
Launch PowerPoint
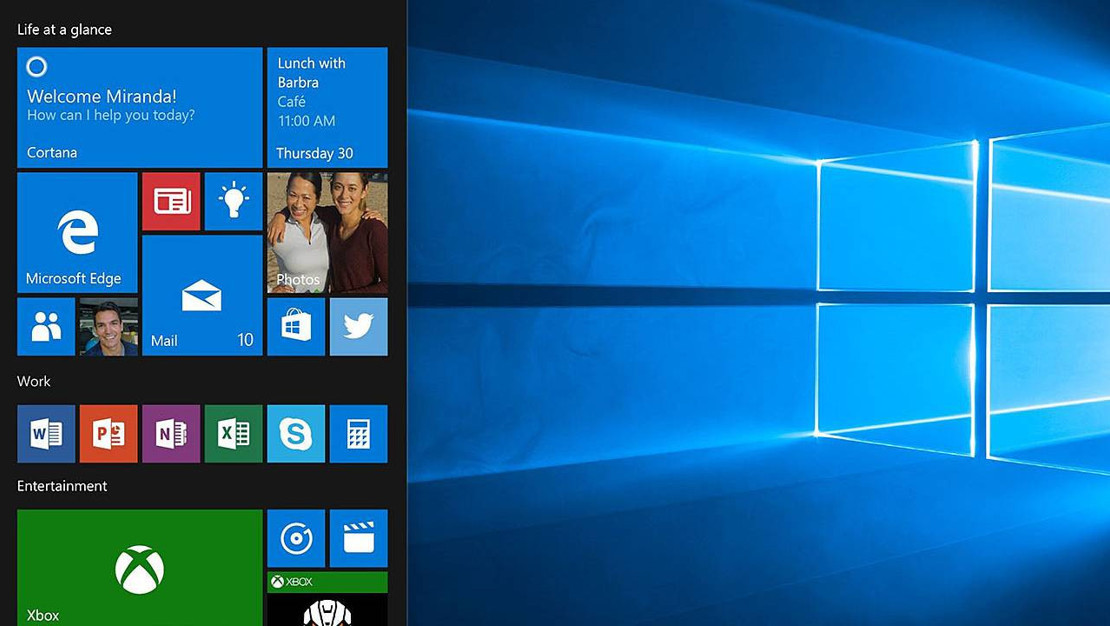point(108,433)
